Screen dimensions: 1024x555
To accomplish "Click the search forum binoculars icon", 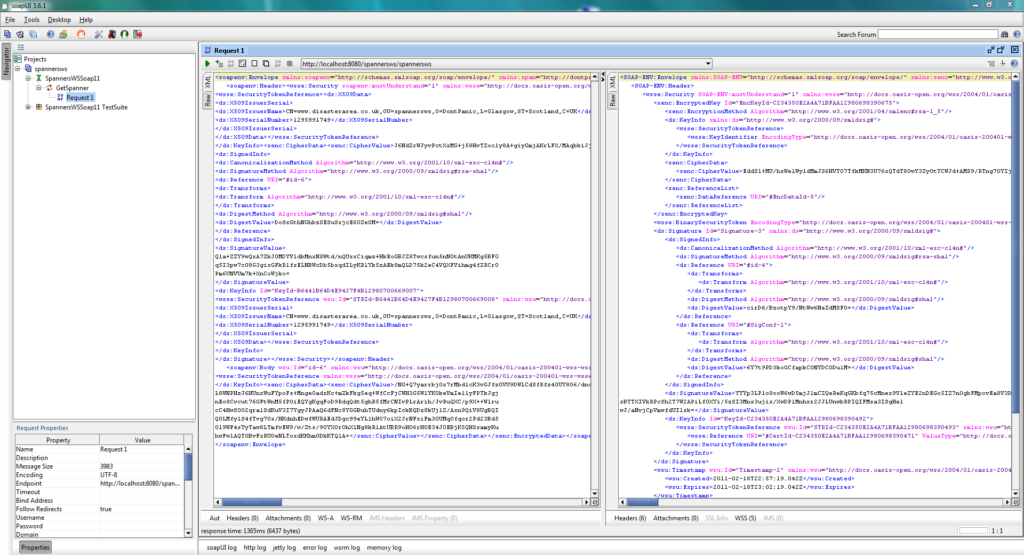I will pyautogui.click(x=1004, y=34).
